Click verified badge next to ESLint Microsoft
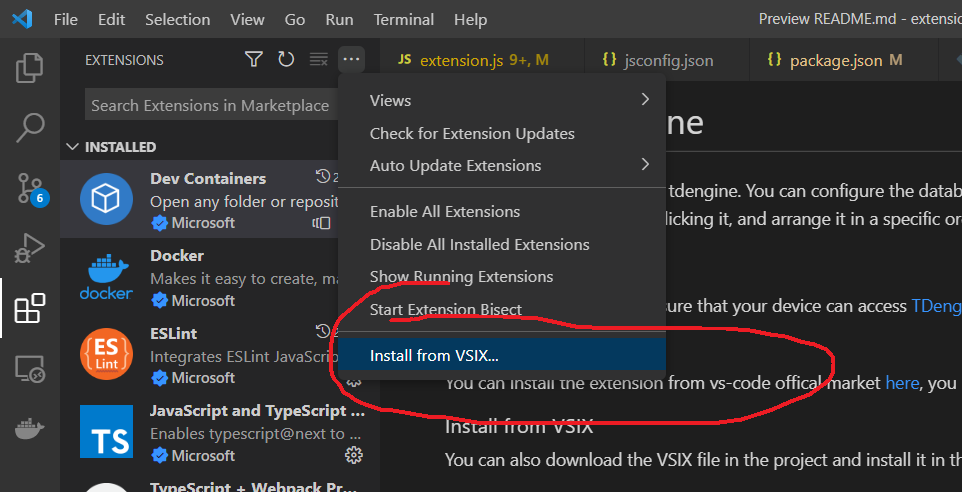Image resolution: width=962 pixels, height=492 pixels. point(159,378)
